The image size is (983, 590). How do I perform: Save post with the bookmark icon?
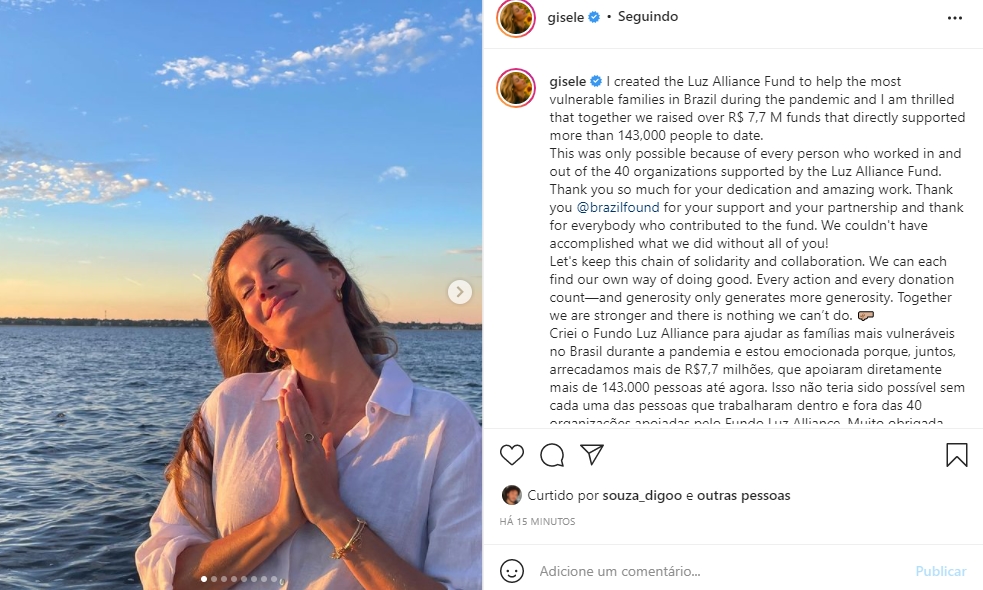point(957,455)
